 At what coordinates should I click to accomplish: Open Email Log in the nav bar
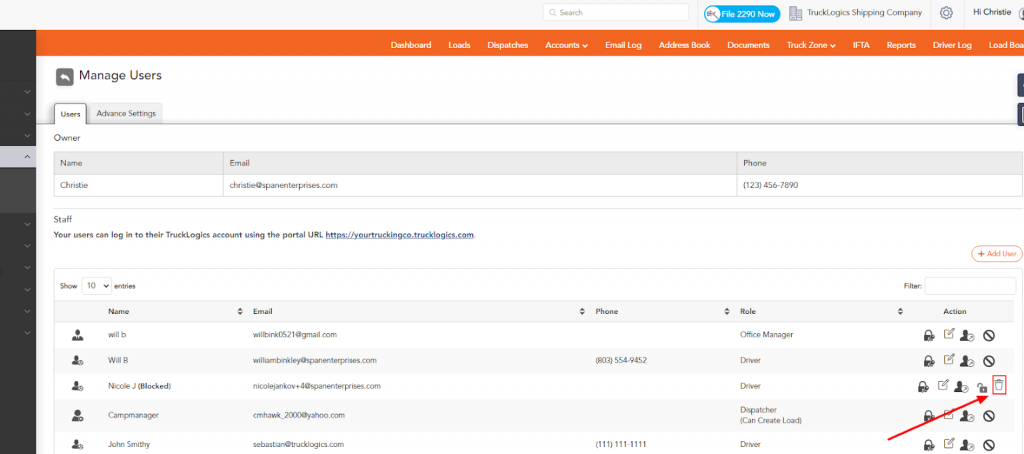point(623,45)
